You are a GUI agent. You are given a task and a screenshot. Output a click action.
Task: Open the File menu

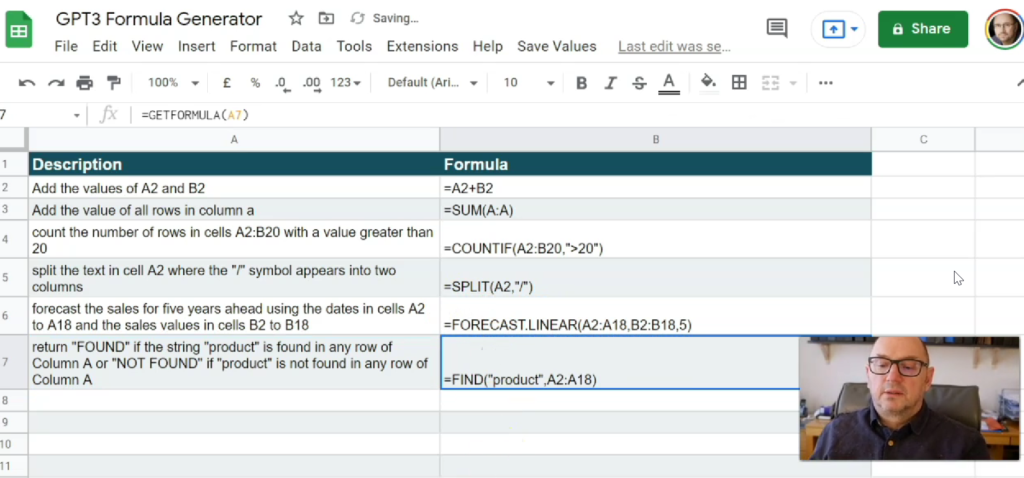pyautogui.click(x=66, y=46)
